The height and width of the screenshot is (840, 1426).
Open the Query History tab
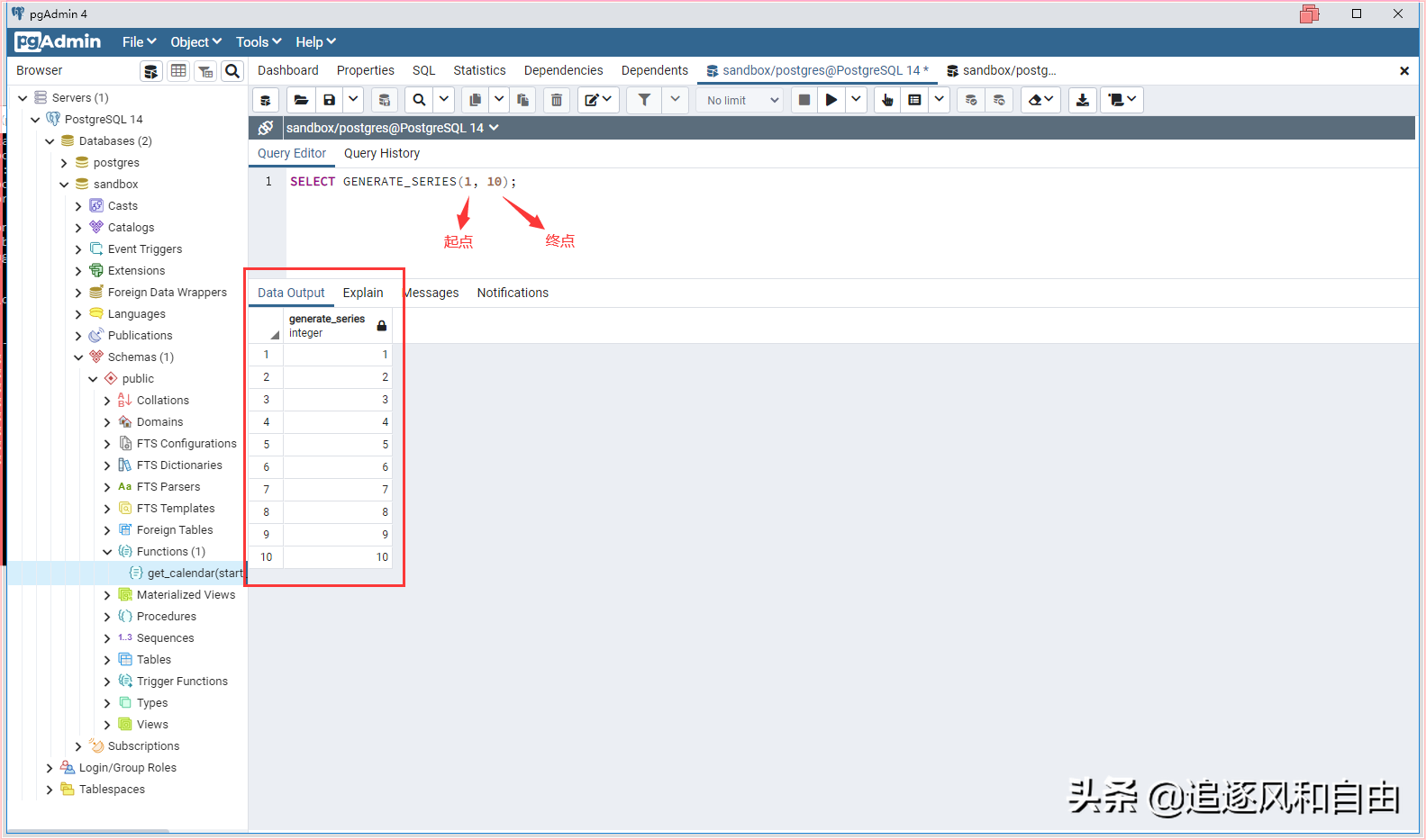(382, 153)
